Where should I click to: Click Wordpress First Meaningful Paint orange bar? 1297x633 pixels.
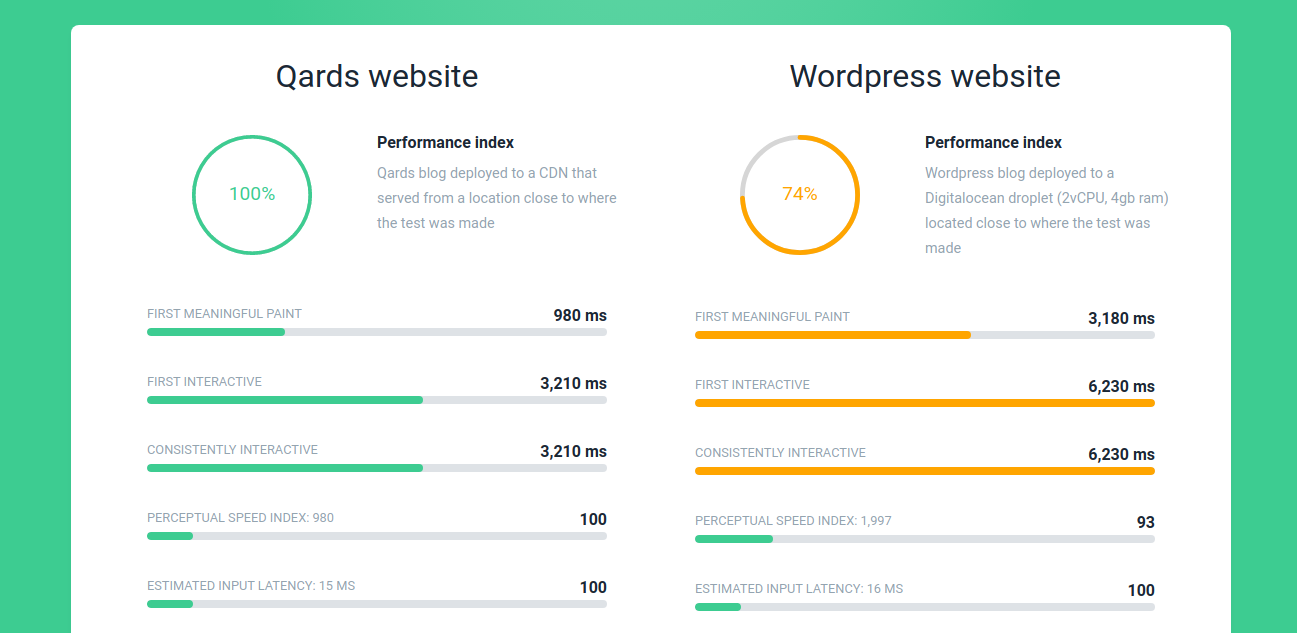[x=925, y=335]
